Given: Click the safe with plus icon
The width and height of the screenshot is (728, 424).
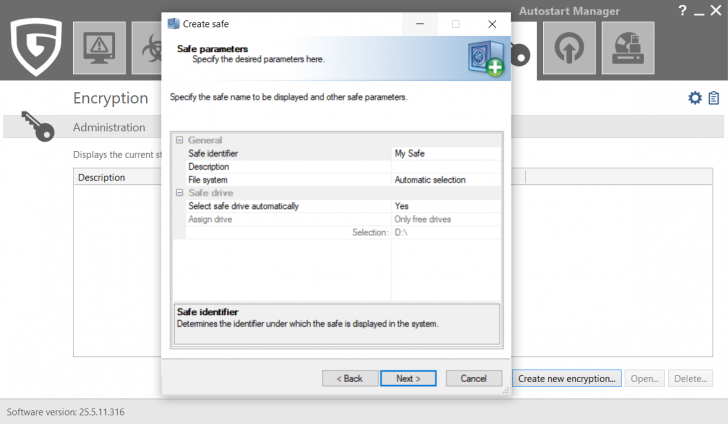Looking at the screenshot, I should pos(486,59).
